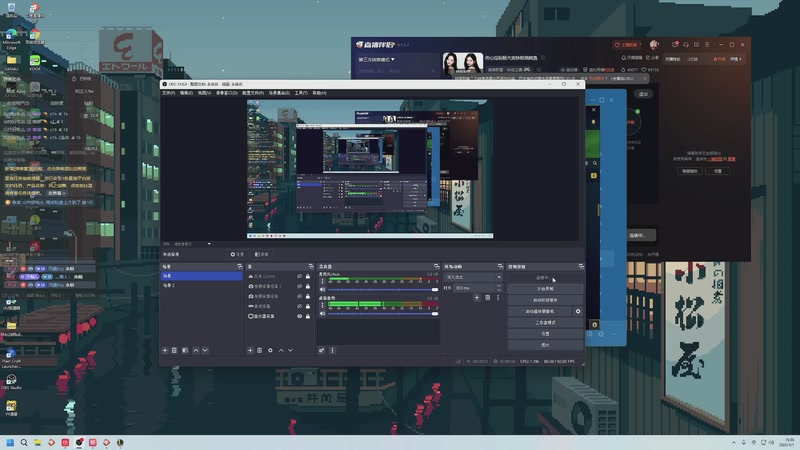Image resolution: width=800 pixels, height=450 pixels.
Task: Adjust the 桌面音频 volume slider
Action: click(383, 314)
